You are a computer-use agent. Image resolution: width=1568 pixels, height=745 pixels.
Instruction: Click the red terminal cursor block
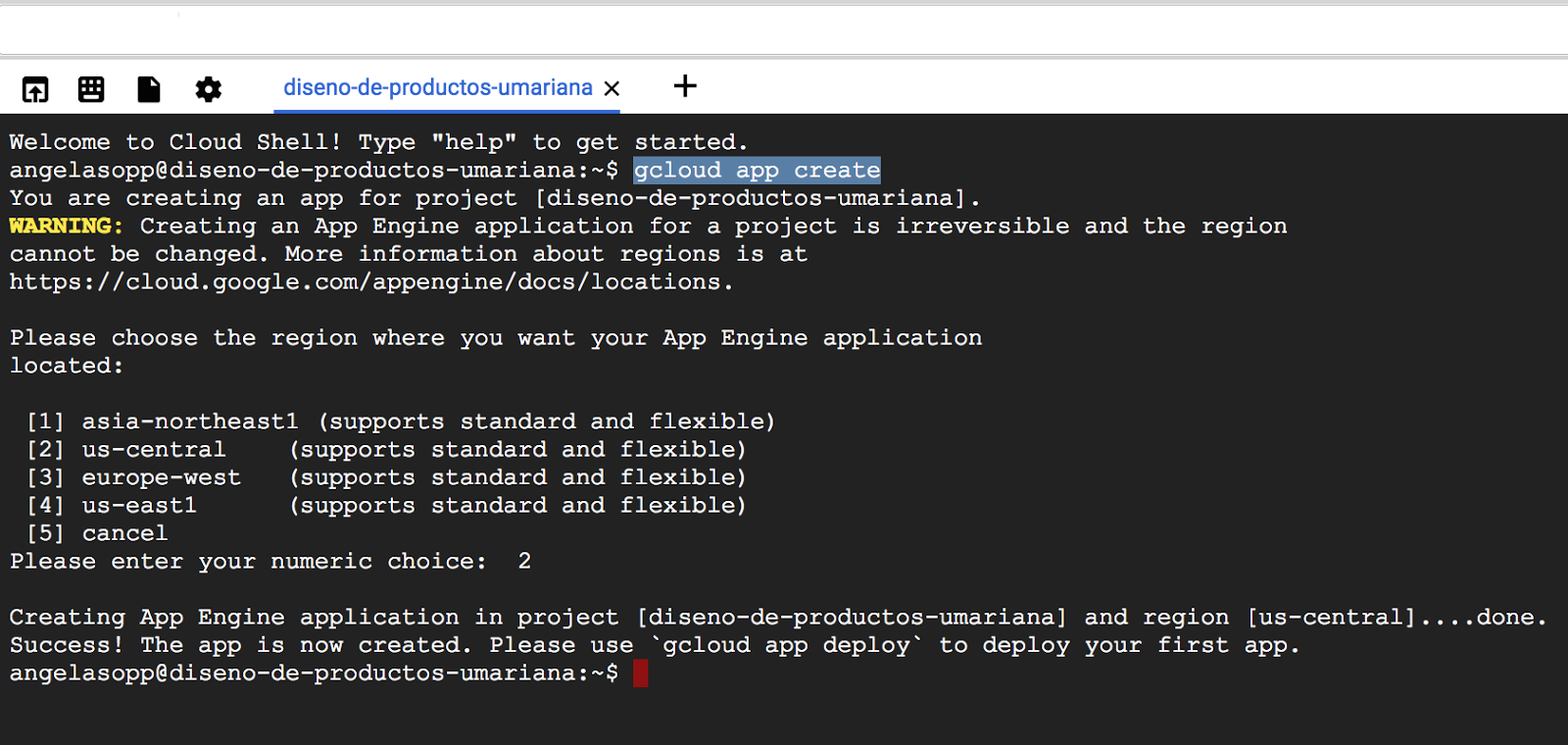(640, 673)
